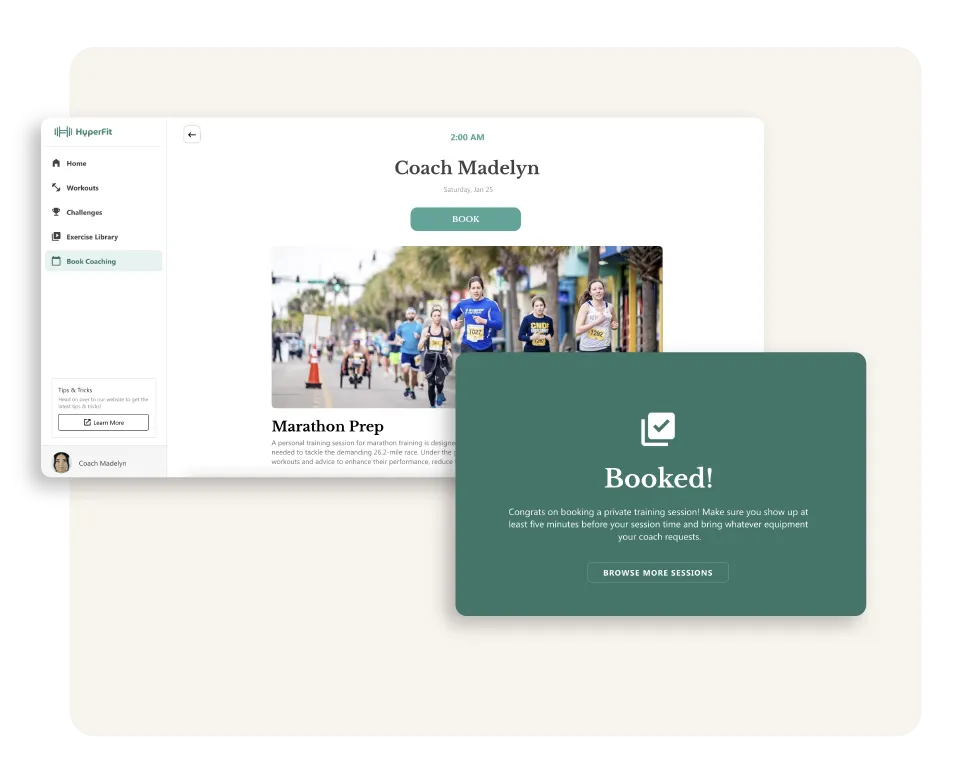Select the Learn More link in Tips & Tricks
Image resolution: width=963 pixels, height=784 pixels.
coord(103,422)
